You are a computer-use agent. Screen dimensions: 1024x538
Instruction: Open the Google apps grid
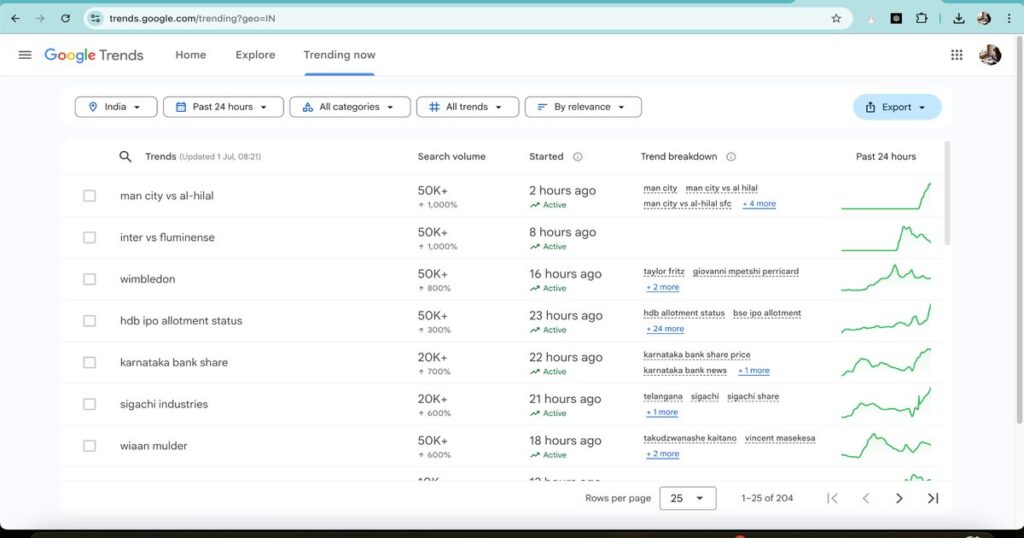point(957,55)
